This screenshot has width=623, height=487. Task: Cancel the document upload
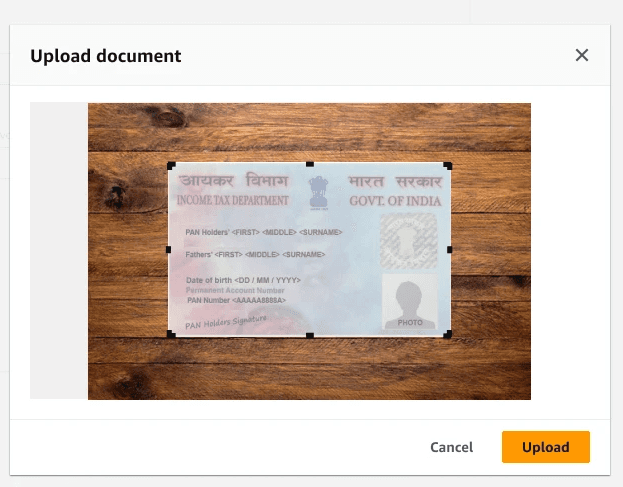point(451,447)
